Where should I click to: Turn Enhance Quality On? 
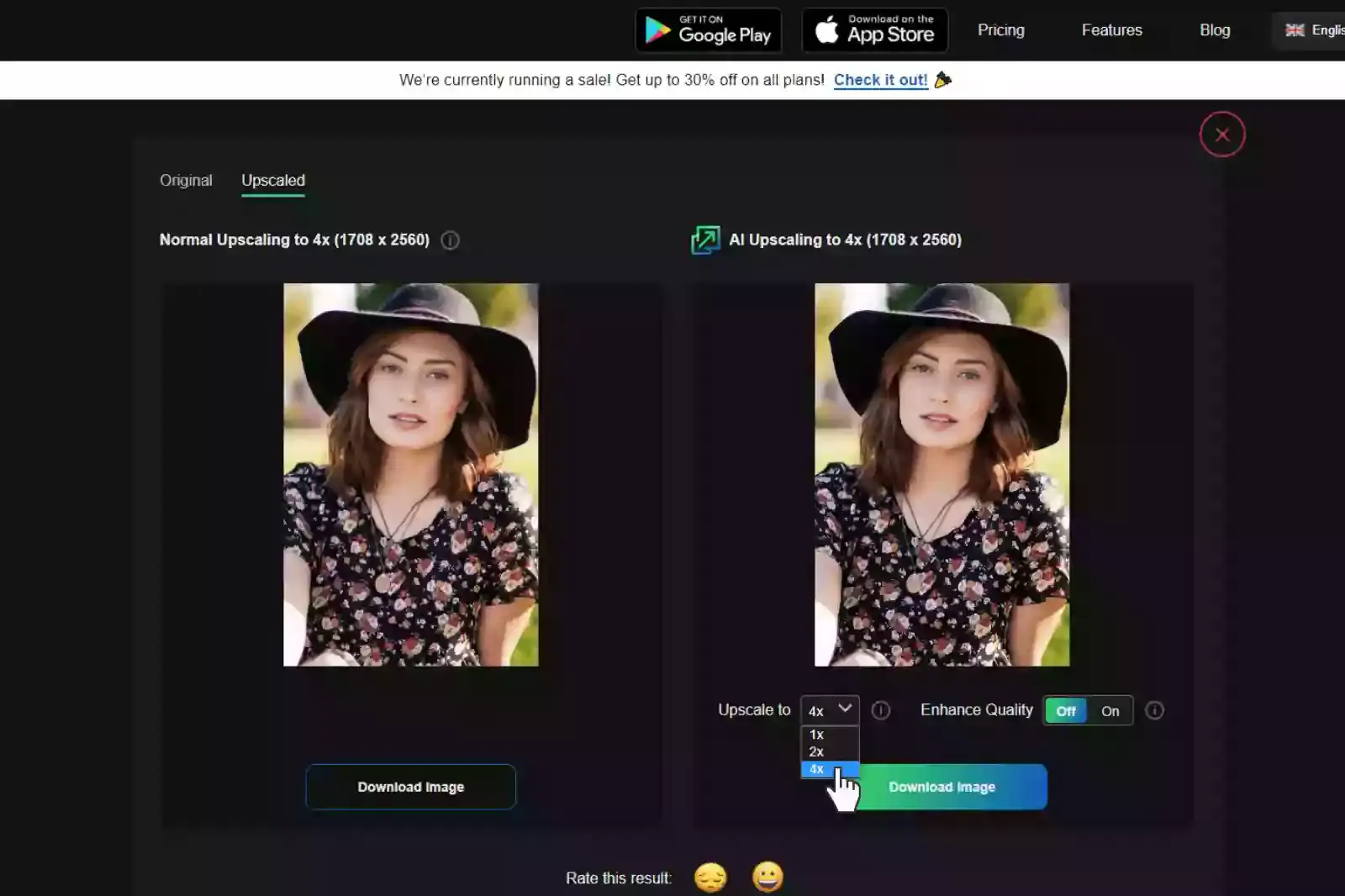pyautogui.click(x=1110, y=711)
